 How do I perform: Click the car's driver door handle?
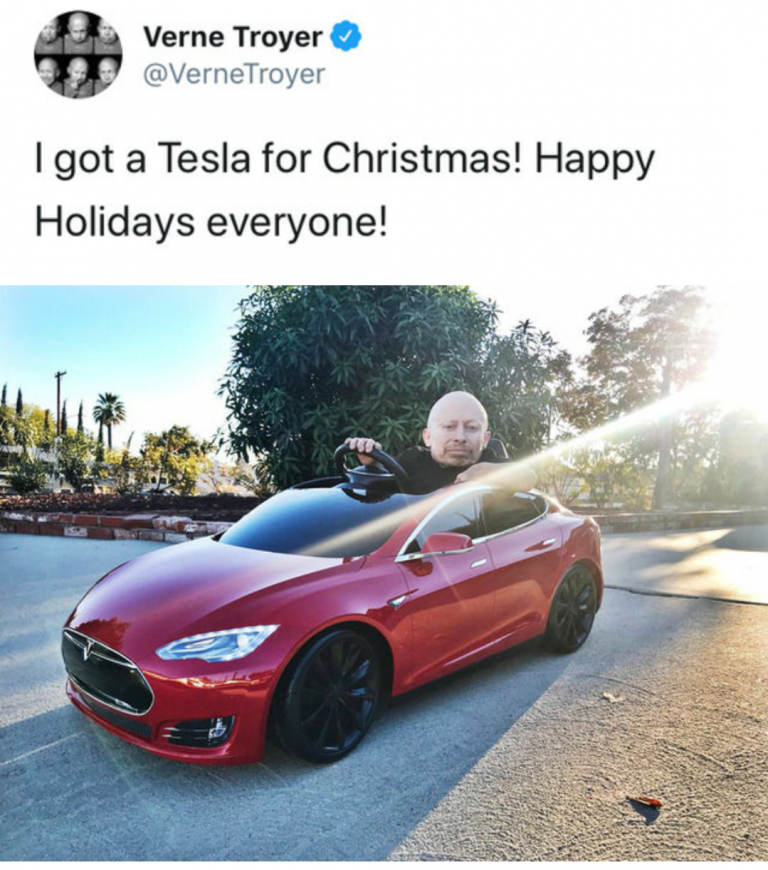(x=477, y=563)
